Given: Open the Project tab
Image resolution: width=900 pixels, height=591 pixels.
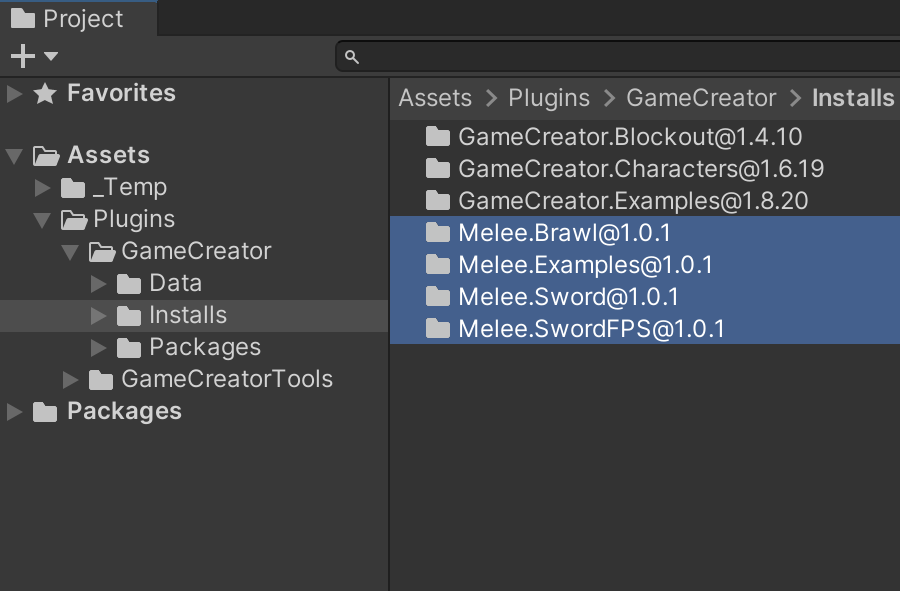Looking at the screenshot, I should click(78, 18).
